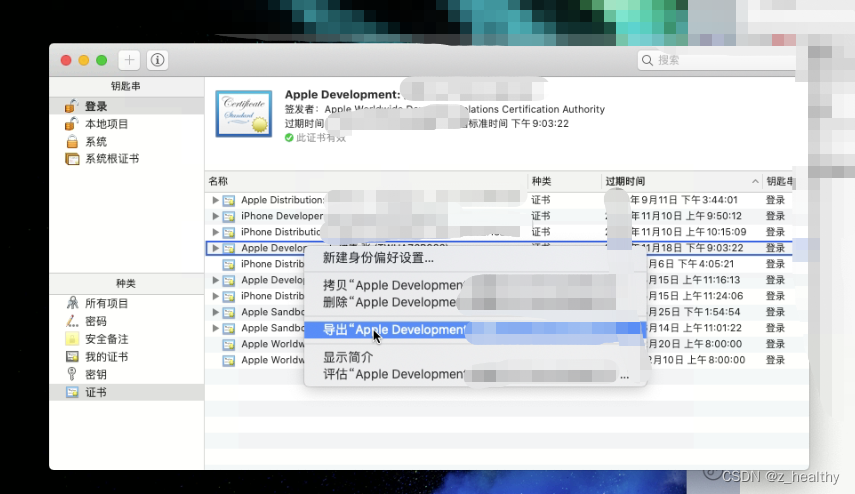Click certificate icon of iPhone Developer row
The width and height of the screenshot is (855, 494).
pyautogui.click(x=229, y=216)
